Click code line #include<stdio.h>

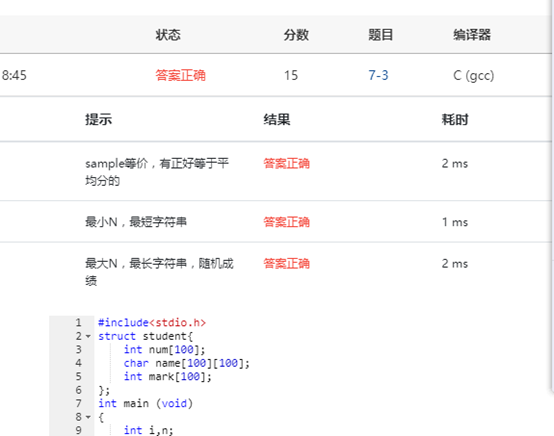click(x=152, y=323)
